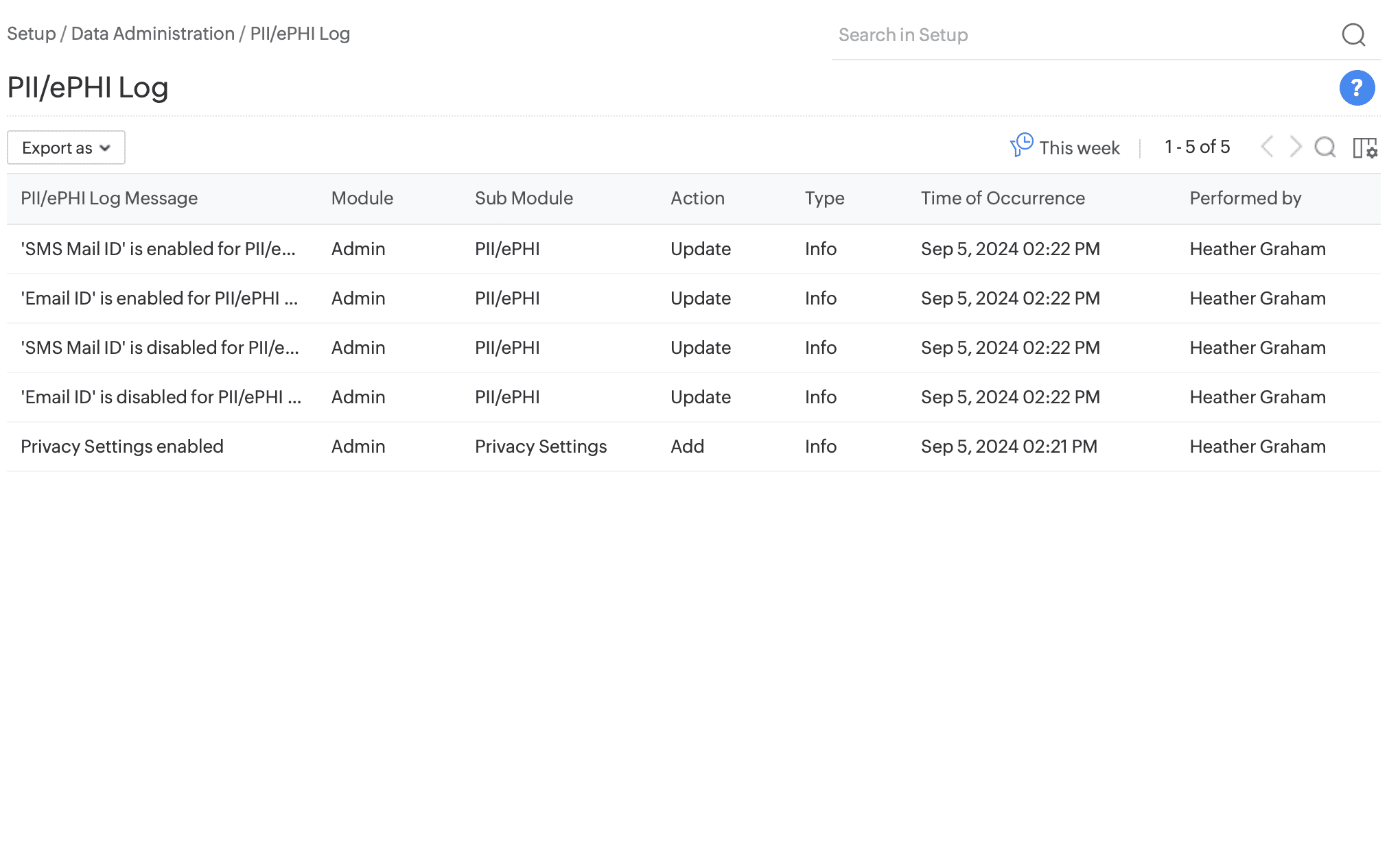Image resolution: width=1400 pixels, height=845 pixels.
Task: Go to previous page arrow
Action: point(1267,147)
